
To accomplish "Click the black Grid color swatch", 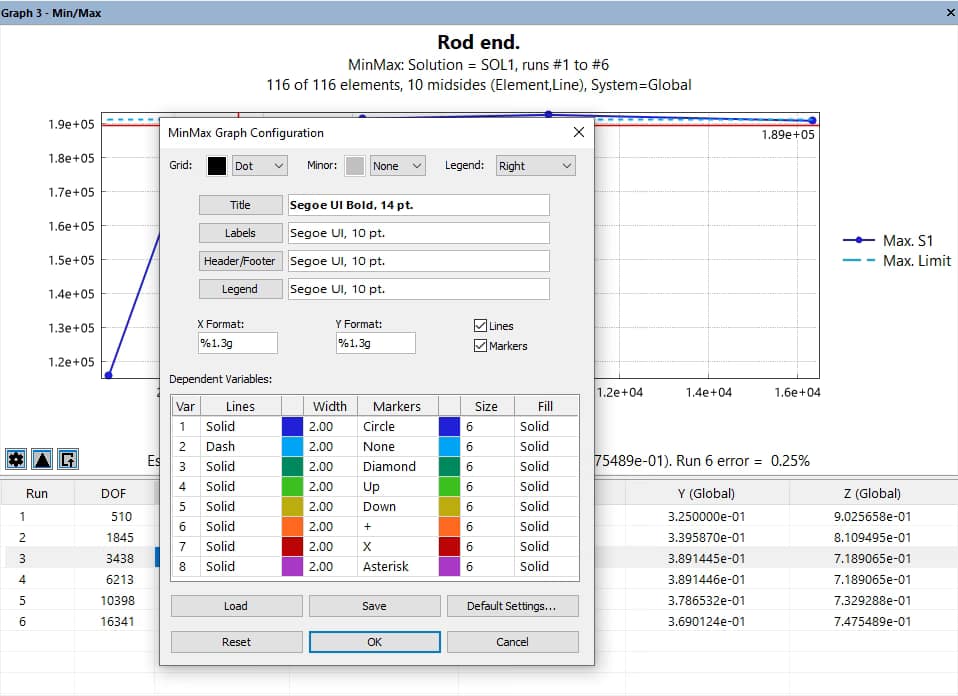I will coord(217,166).
